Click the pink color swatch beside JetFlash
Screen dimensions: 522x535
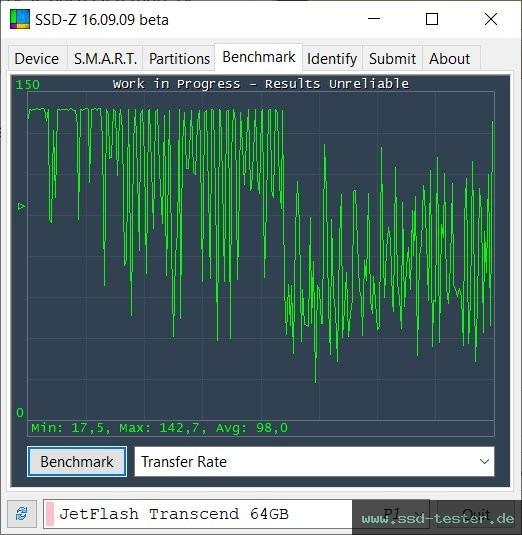point(50,514)
